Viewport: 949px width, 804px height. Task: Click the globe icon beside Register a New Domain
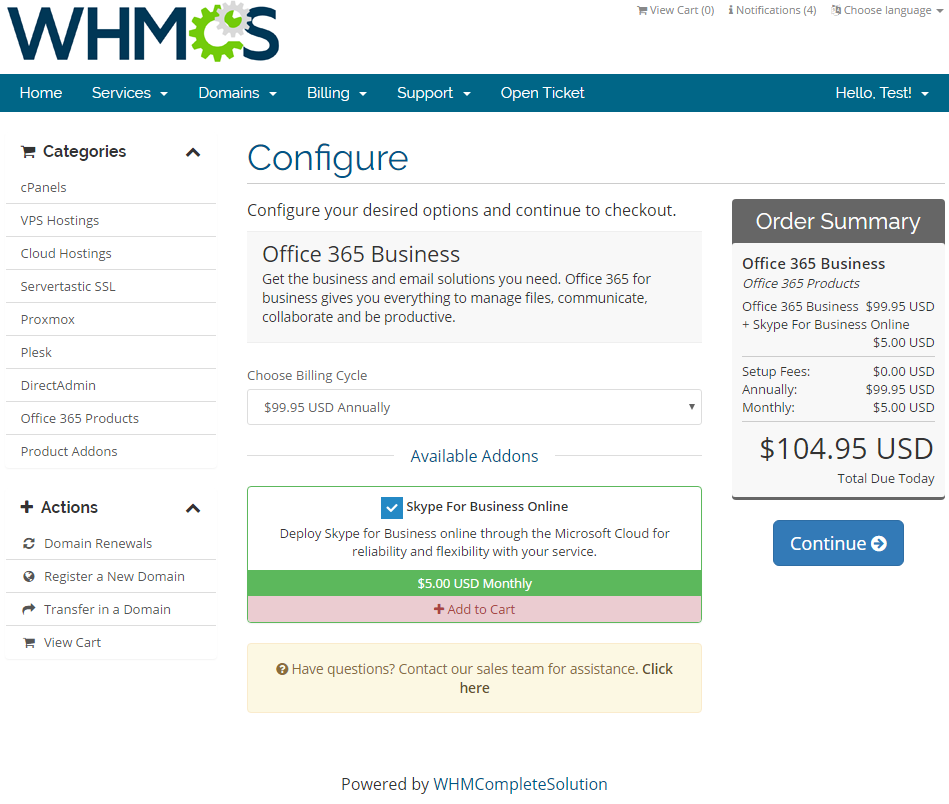[28, 576]
